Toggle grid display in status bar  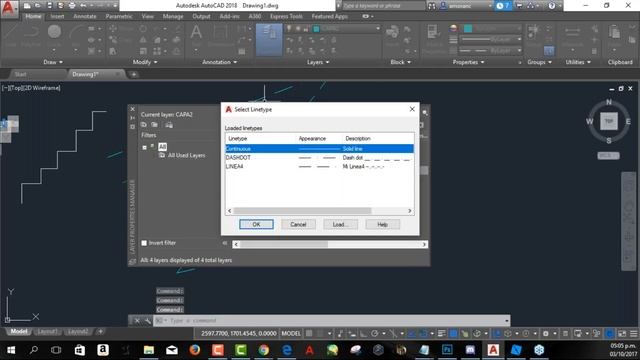(x=309, y=333)
